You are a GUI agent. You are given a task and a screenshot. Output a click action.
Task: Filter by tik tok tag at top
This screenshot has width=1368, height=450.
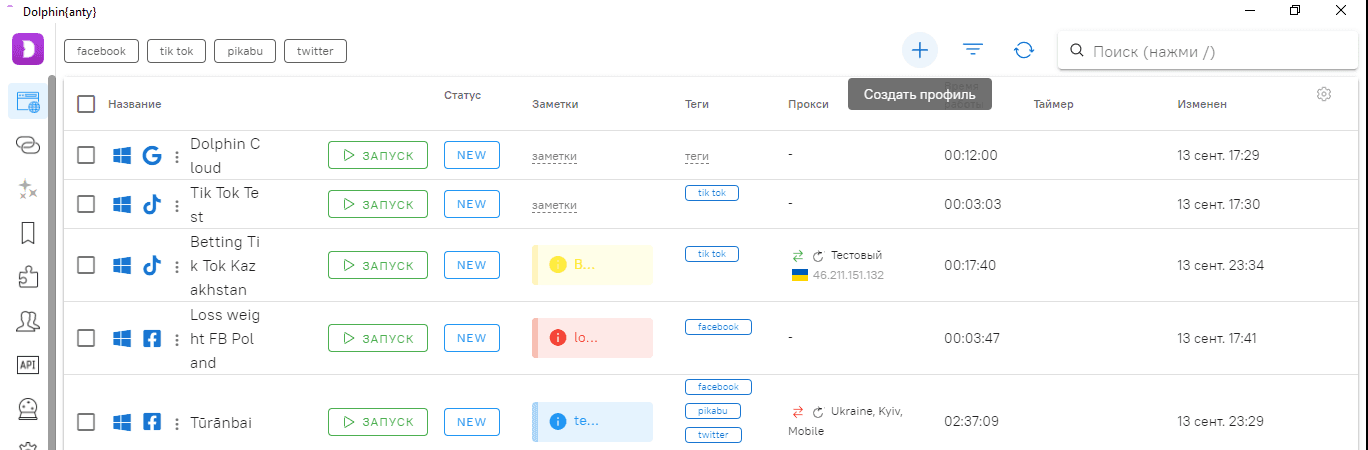176,51
